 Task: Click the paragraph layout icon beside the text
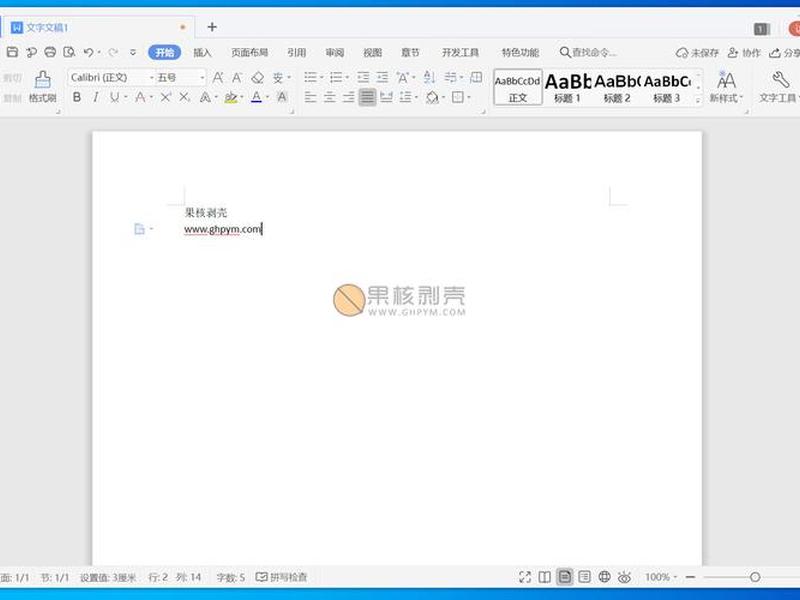[139, 229]
